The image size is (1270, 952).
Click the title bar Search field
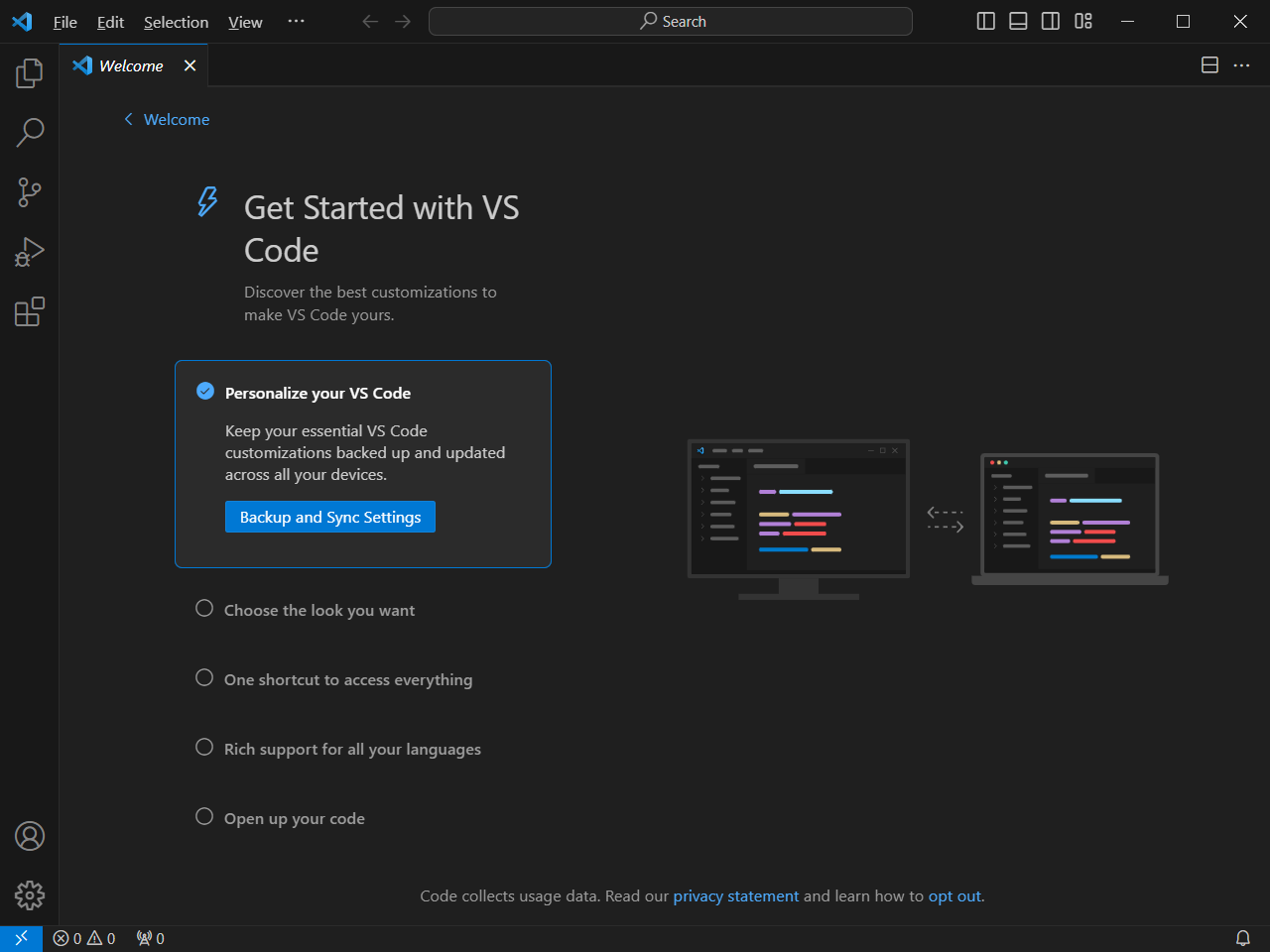(671, 21)
